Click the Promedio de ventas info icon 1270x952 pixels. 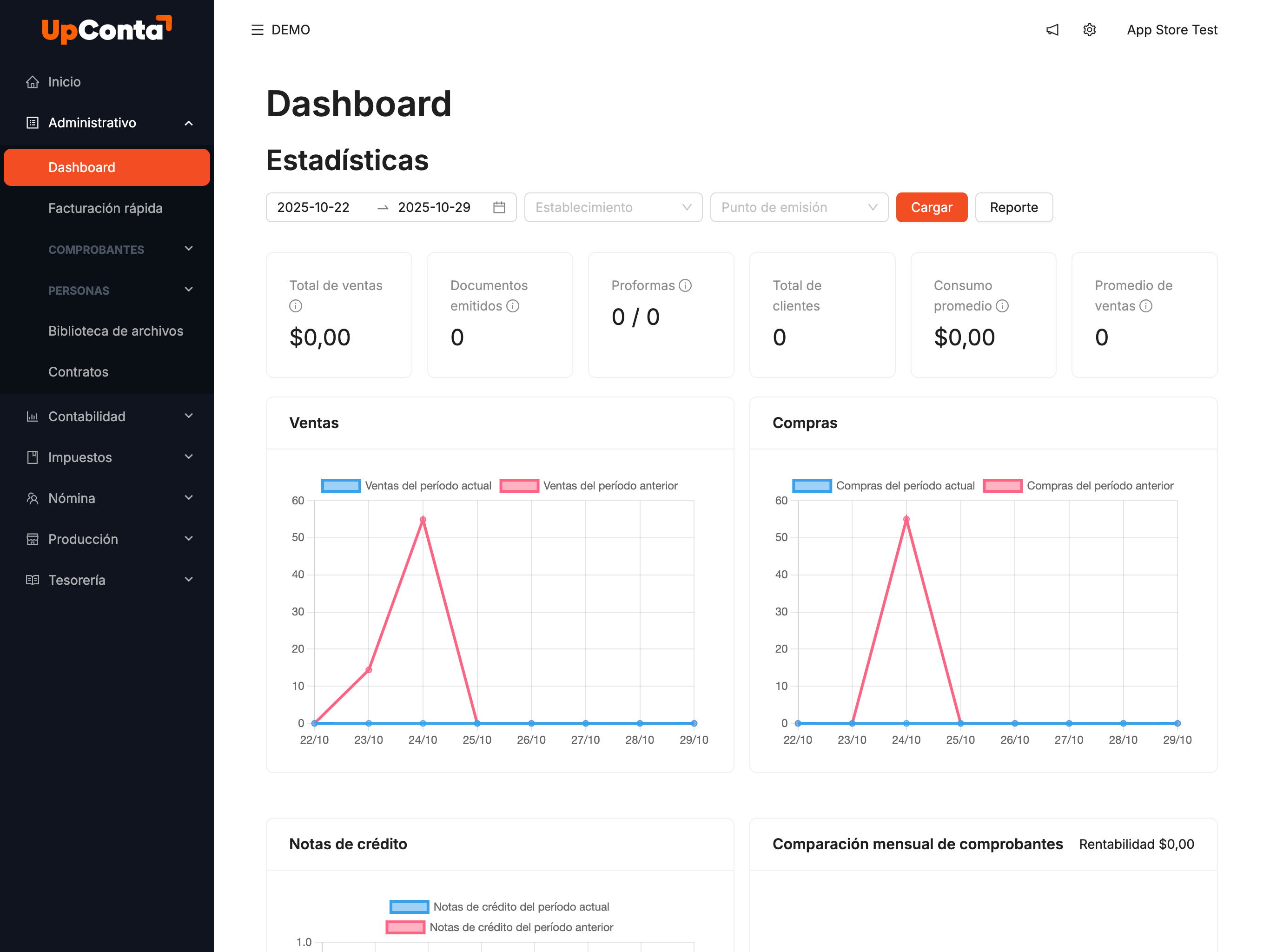point(1146,306)
